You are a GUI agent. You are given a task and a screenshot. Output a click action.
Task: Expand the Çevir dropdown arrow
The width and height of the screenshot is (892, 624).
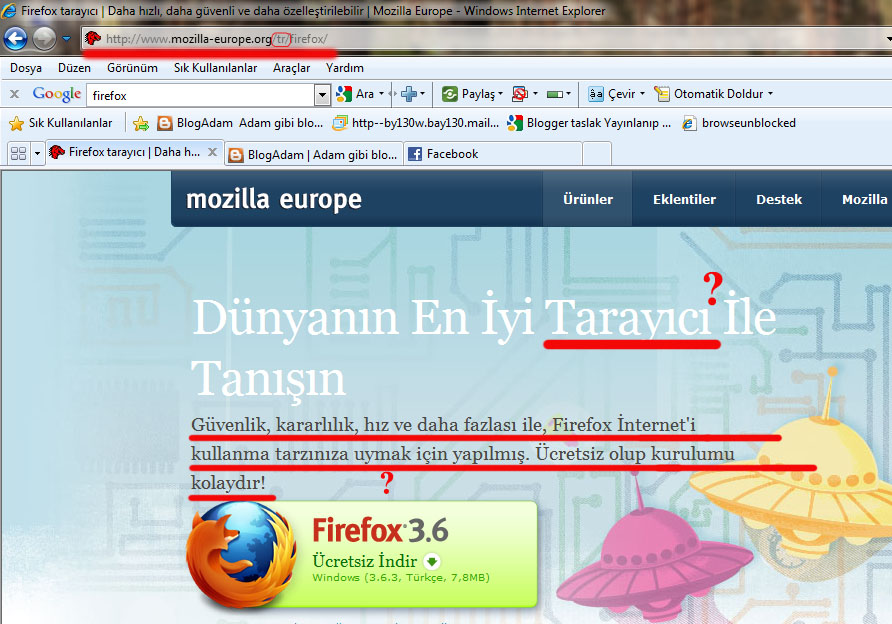coord(642,94)
